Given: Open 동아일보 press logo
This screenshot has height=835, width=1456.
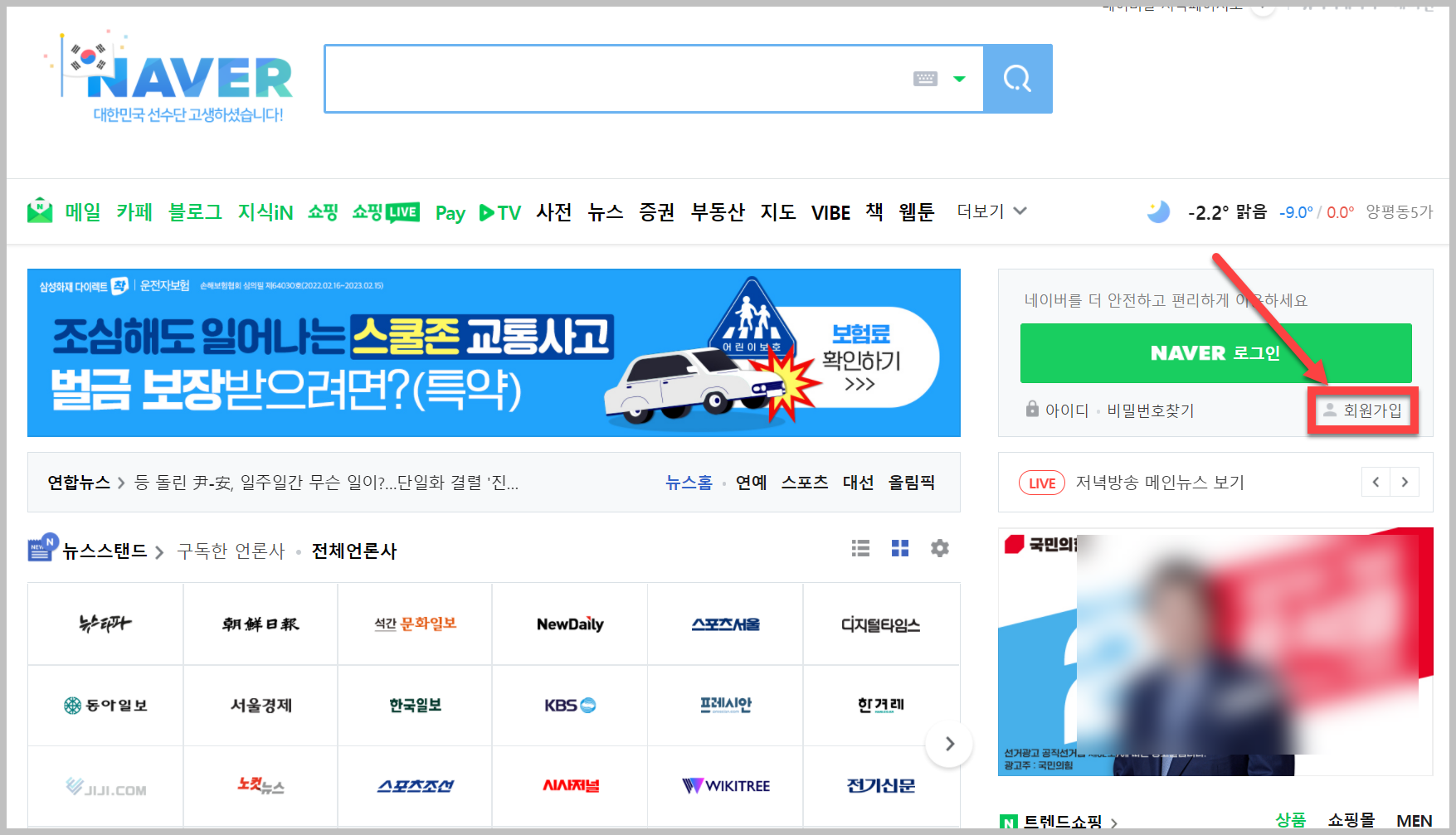Looking at the screenshot, I should [x=105, y=706].
